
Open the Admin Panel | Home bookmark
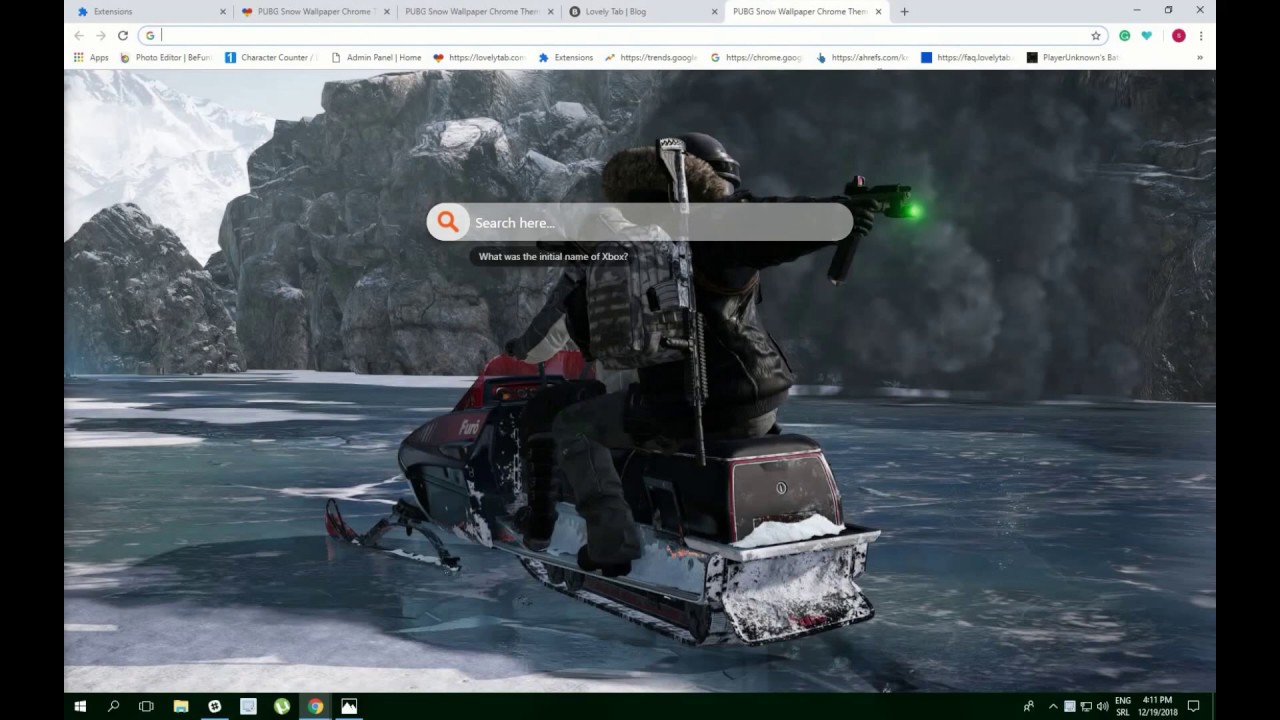pyautogui.click(x=376, y=57)
